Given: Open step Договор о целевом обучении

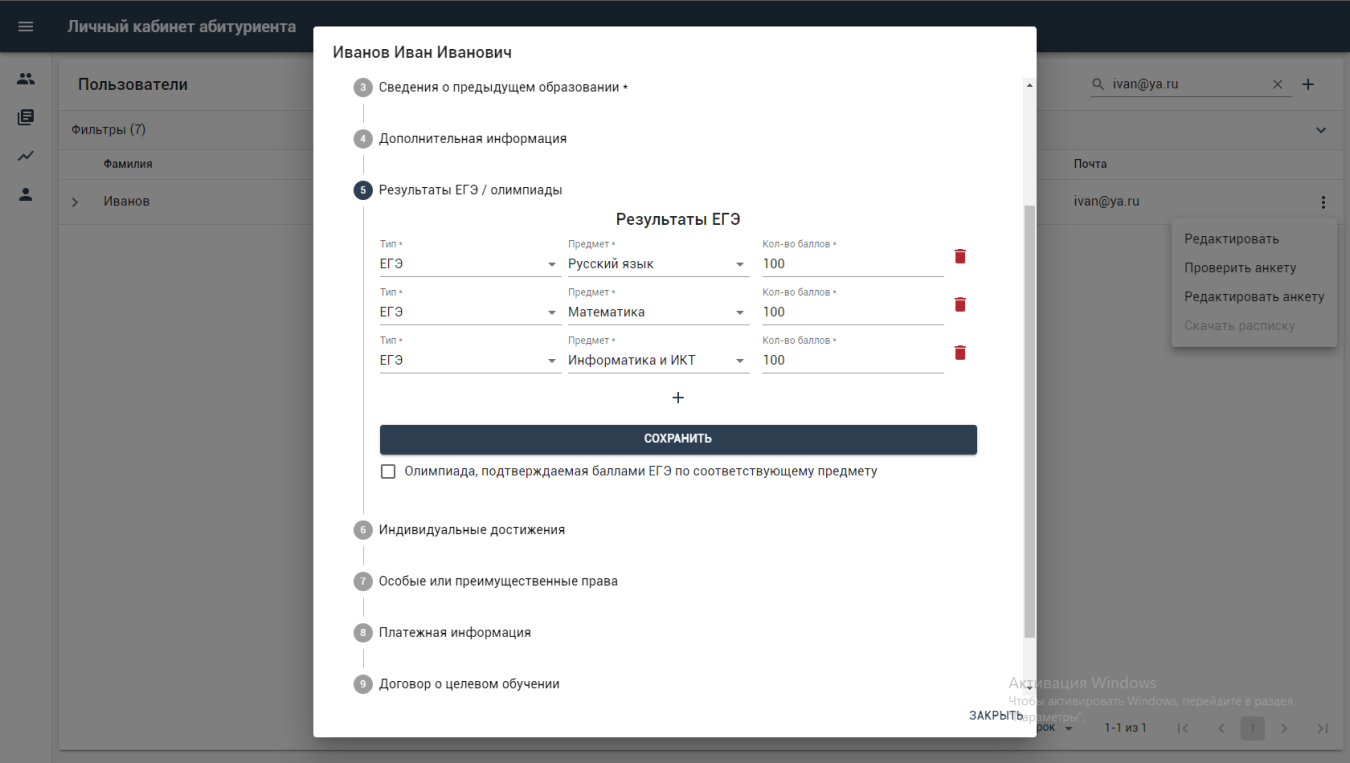Looking at the screenshot, I should click(x=469, y=684).
